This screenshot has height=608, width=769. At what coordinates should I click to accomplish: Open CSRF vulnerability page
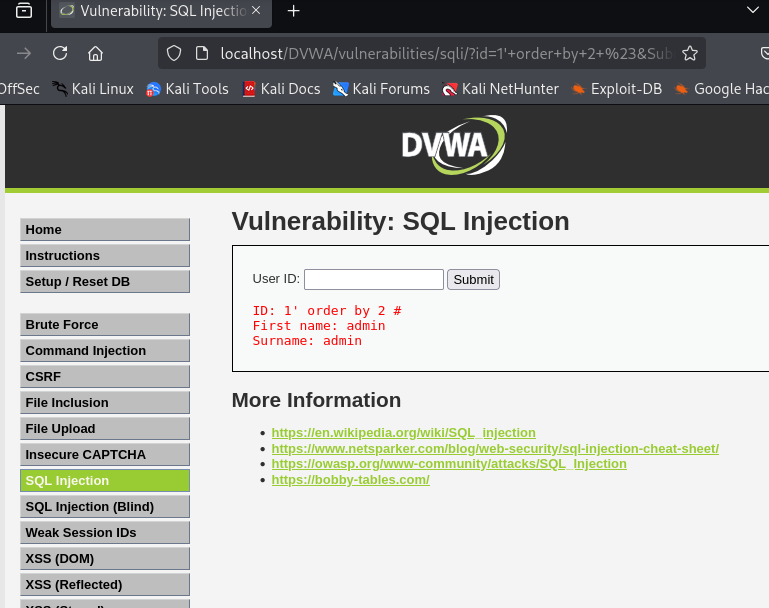[x=105, y=377]
